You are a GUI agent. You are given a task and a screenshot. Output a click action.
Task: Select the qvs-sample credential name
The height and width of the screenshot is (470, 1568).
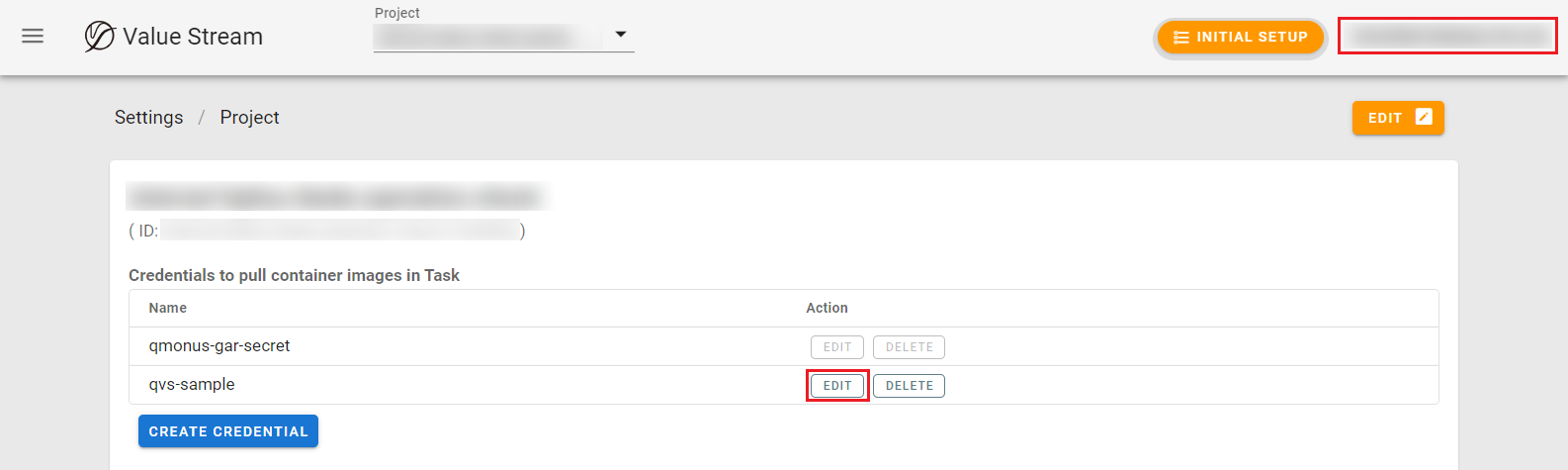pos(192,385)
